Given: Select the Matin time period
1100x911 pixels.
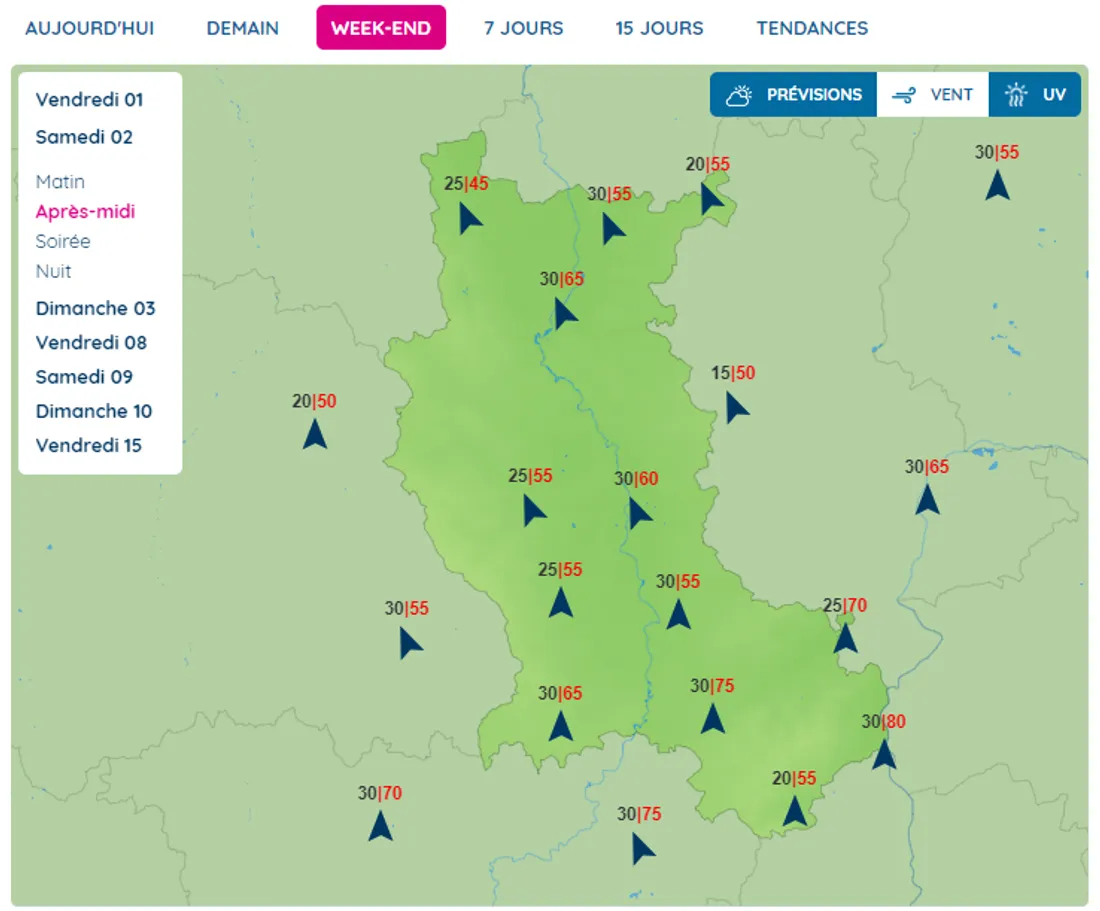Looking at the screenshot, I should click(60, 182).
